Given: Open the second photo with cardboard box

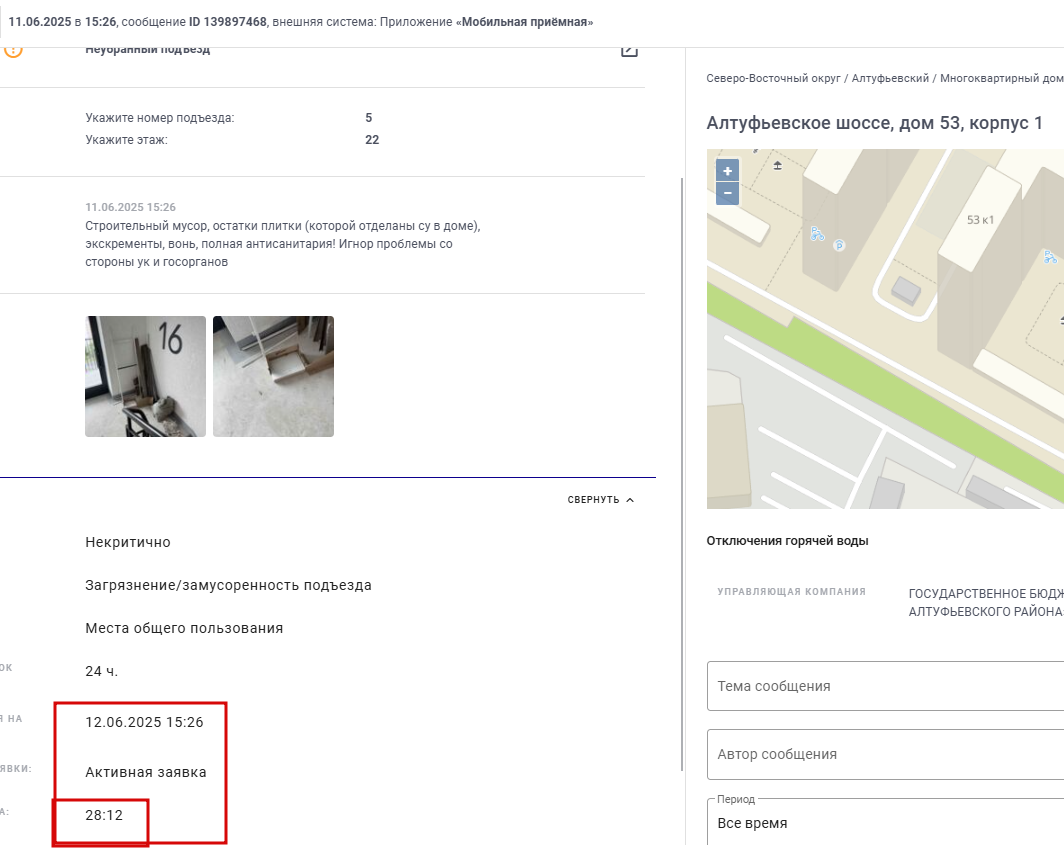Looking at the screenshot, I should (x=273, y=377).
